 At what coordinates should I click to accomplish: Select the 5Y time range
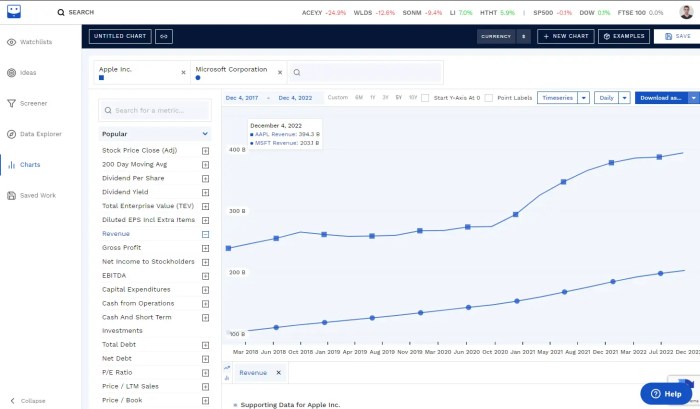click(x=399, y=97)
